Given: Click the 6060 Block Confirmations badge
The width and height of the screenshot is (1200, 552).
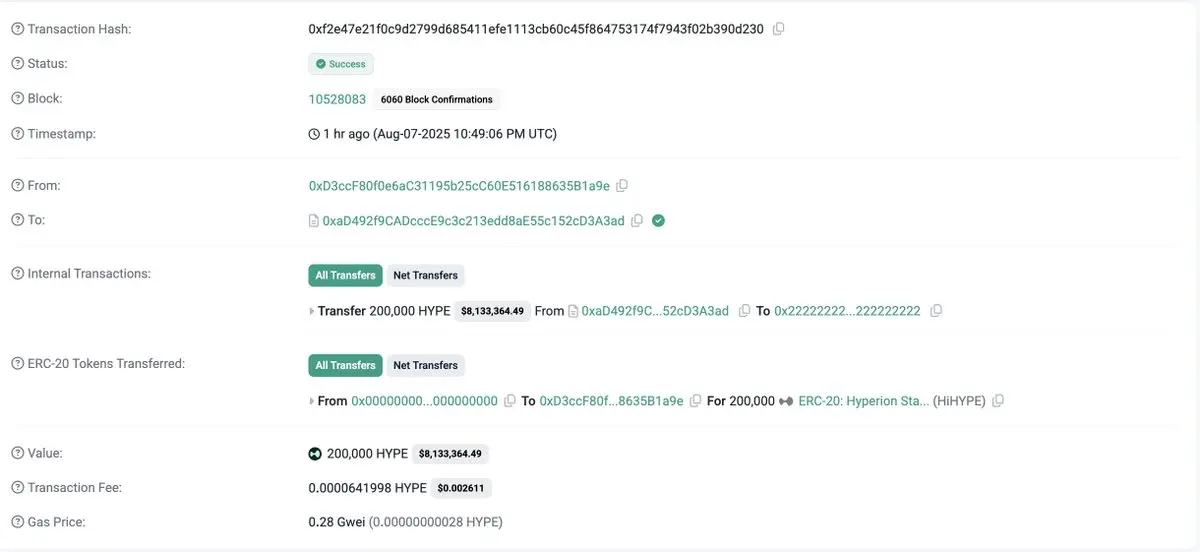Looking at the screenshot, I should point(437,99).
